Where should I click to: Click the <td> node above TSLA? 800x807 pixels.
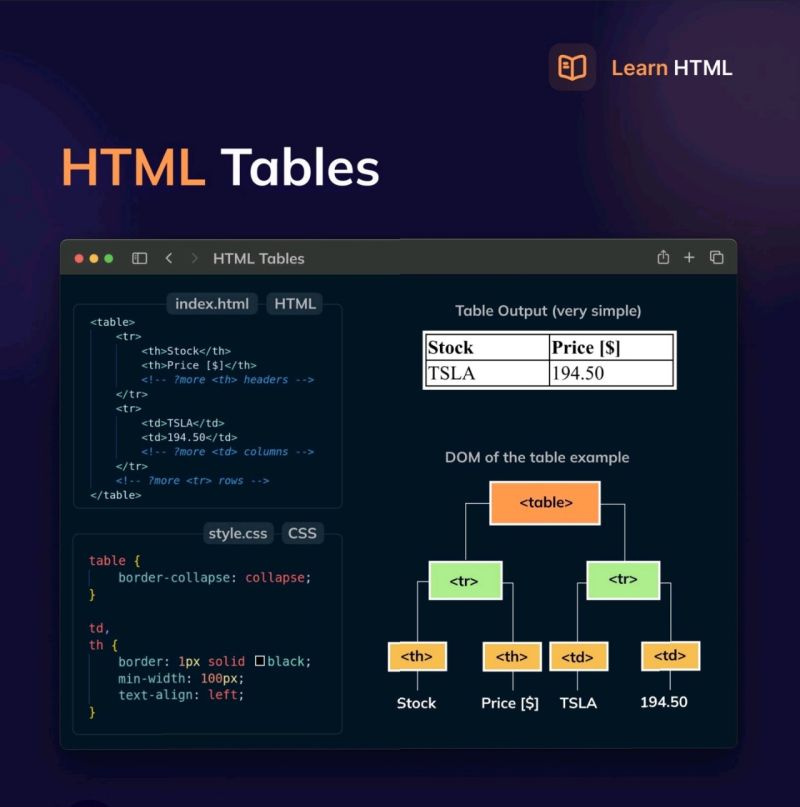579,656
